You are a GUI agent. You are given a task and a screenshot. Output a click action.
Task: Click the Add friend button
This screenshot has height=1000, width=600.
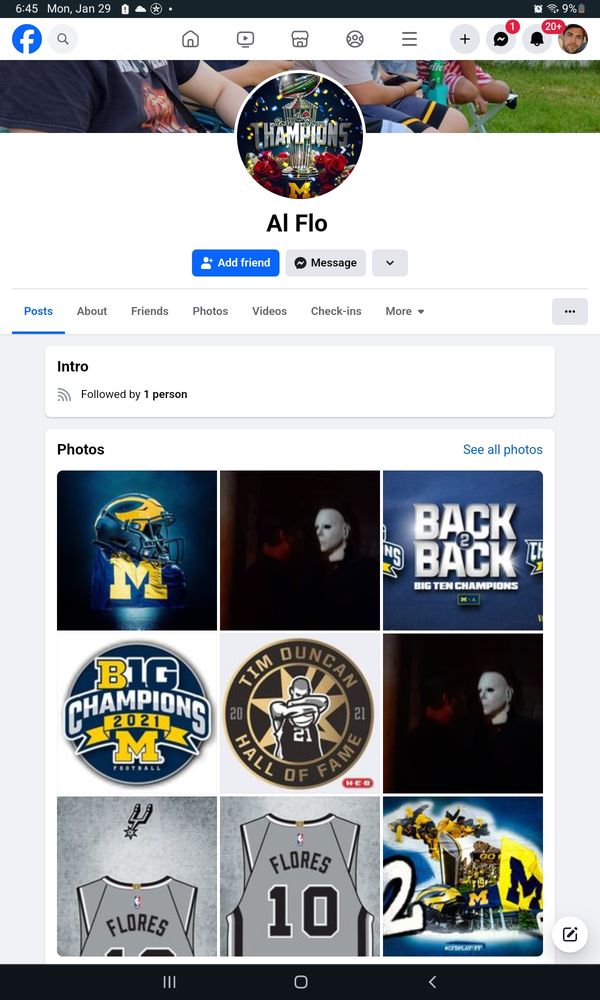point(235,263)
